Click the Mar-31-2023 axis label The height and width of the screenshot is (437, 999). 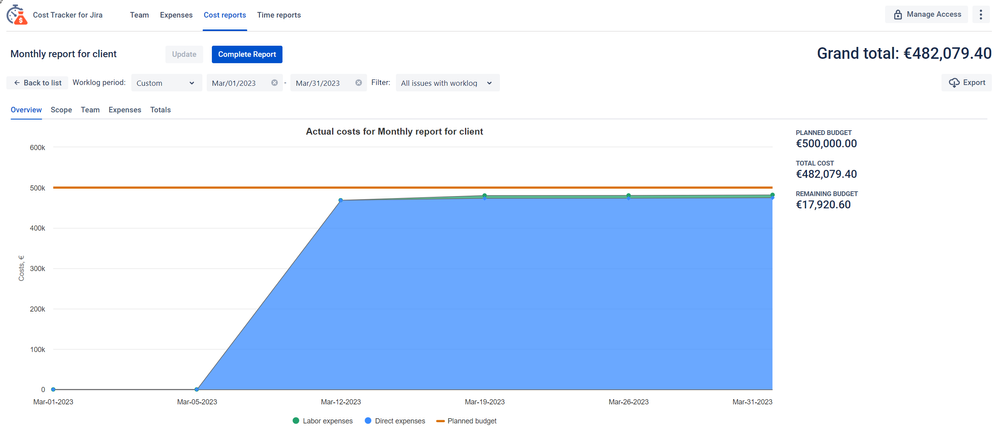[752, 402]
